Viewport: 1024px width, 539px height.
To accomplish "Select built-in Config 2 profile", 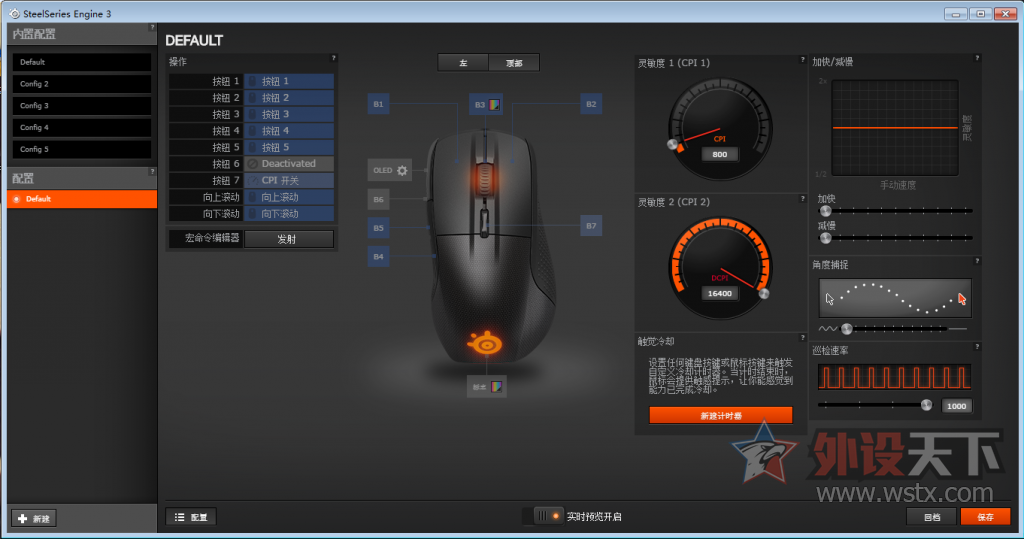I will (82, 84).
